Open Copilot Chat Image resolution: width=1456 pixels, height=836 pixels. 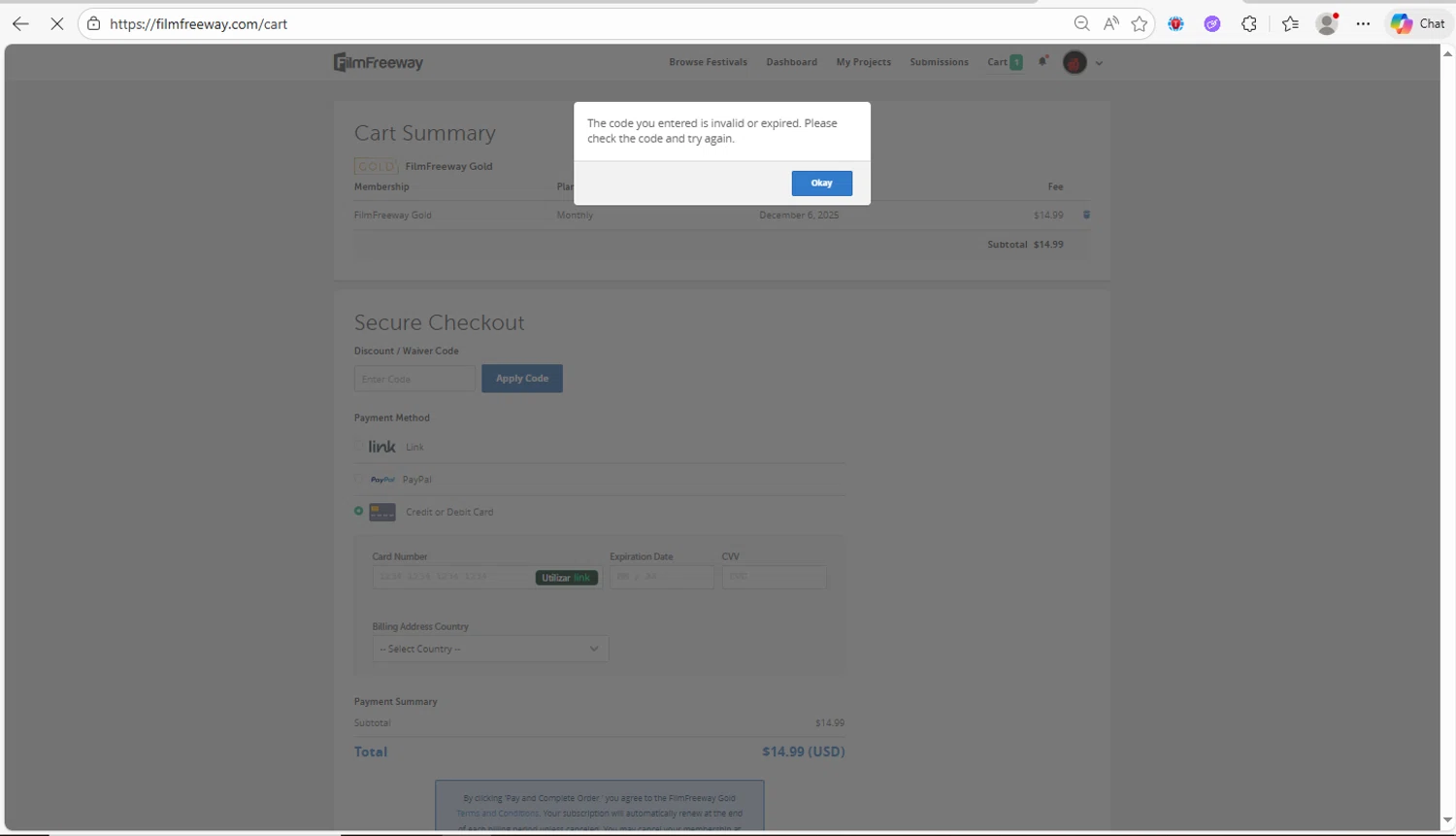click(x=1417, y=23)
